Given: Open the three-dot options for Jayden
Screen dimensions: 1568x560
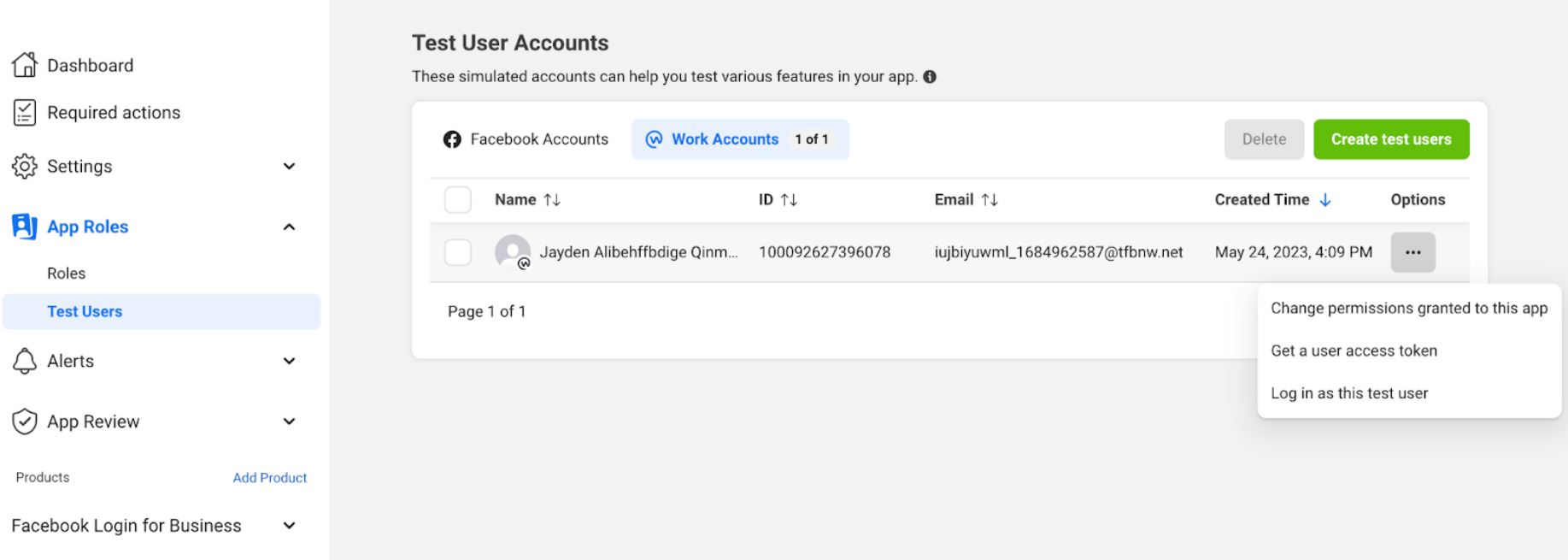Looking at the screenshot, I should 1413,252.
